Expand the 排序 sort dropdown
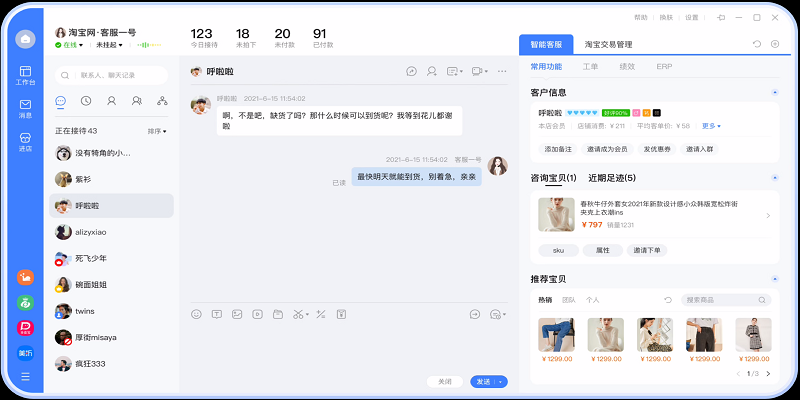The height and width of the screenshot is (400, 800). pyautogui.click(x=157, y=131)
